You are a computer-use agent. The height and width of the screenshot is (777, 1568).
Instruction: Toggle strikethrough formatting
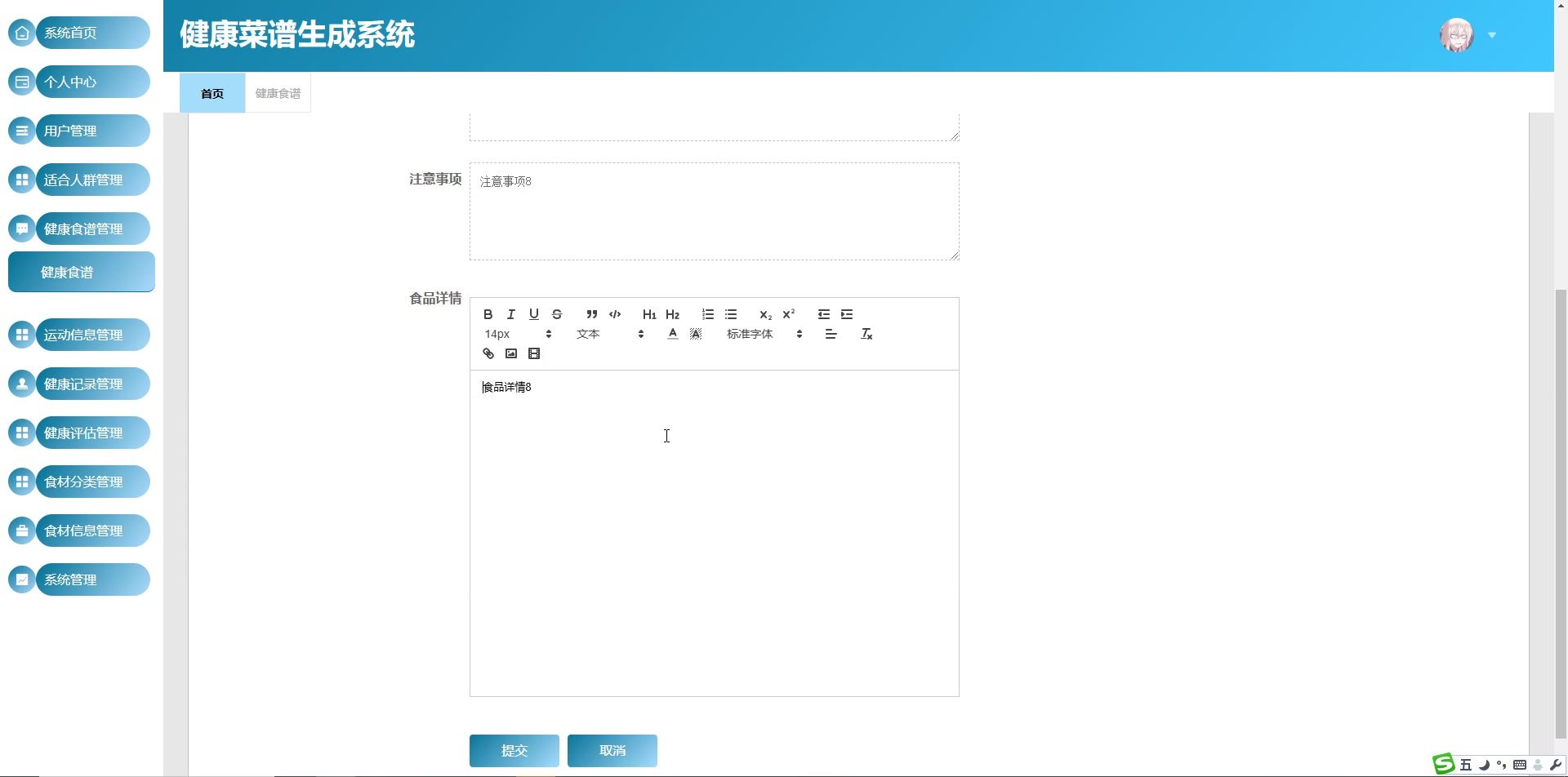(x=557, y=314)
